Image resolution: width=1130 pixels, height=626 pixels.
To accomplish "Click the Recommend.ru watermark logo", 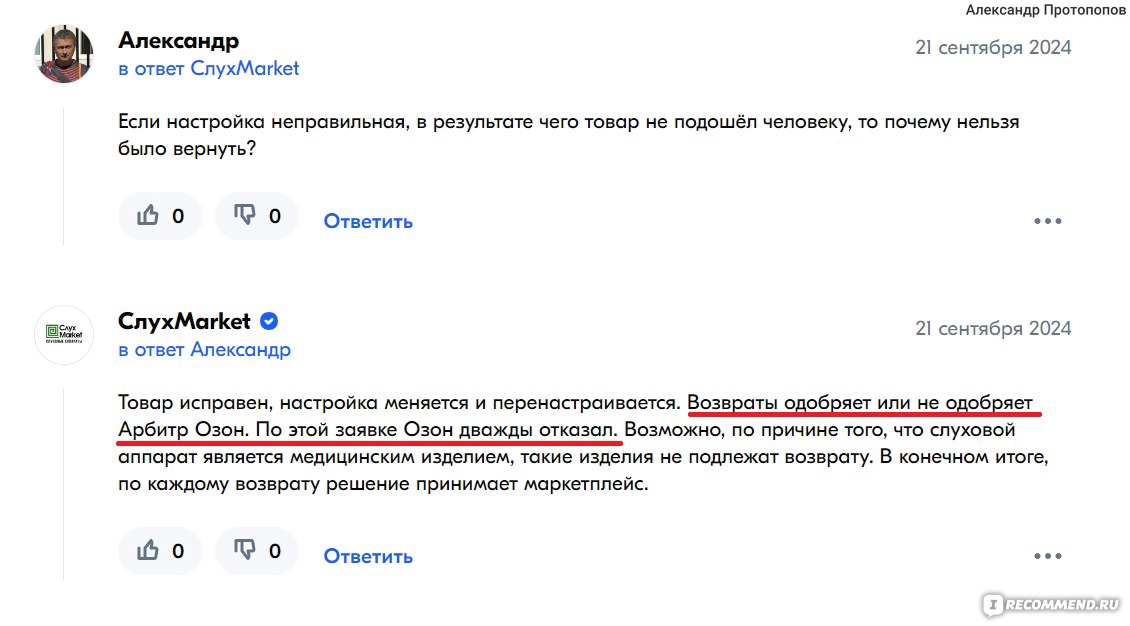I will [1052, 605].
